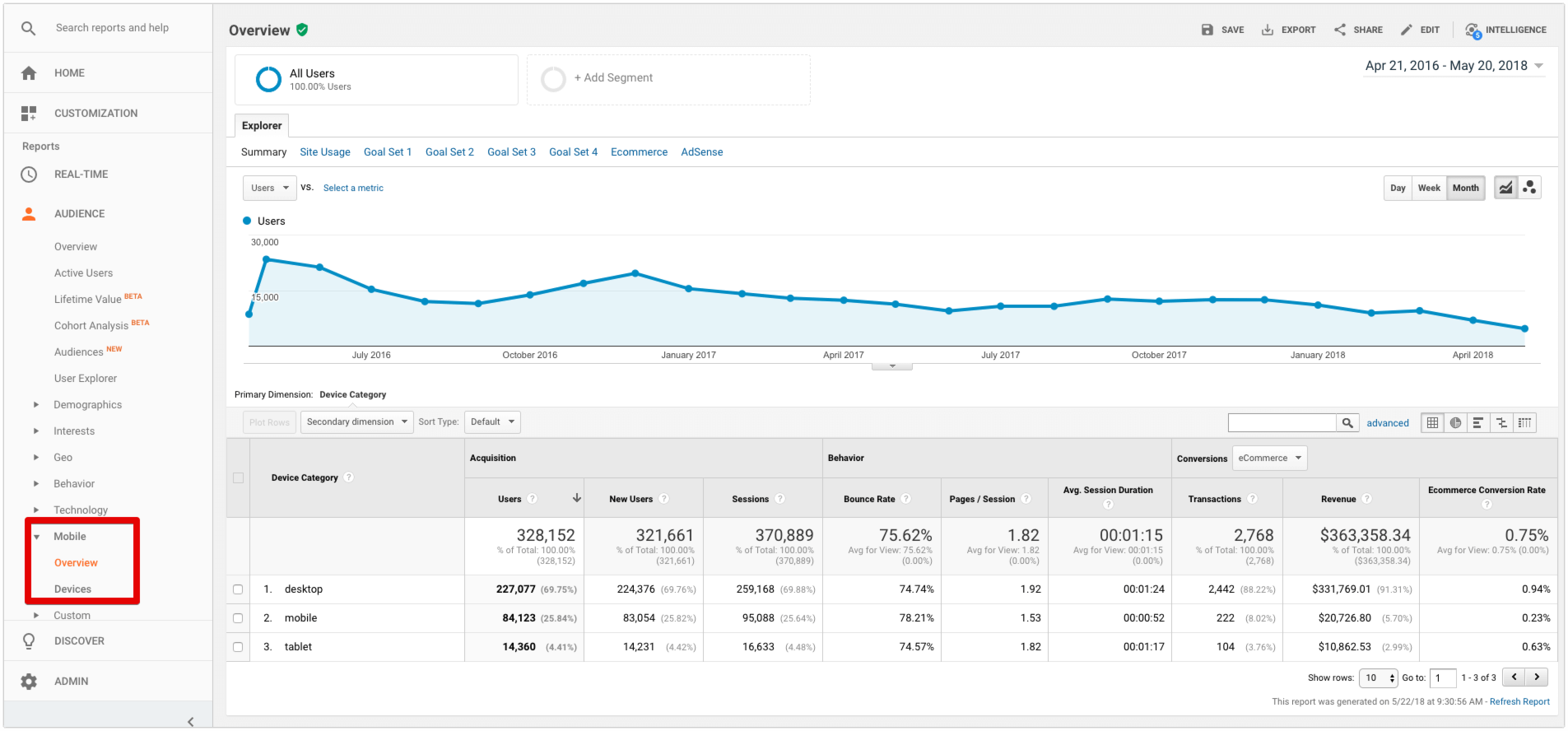Toggle the select-all rows checkbox
Viewport: 1568px width, 731px height.
(x=239, y=478)
